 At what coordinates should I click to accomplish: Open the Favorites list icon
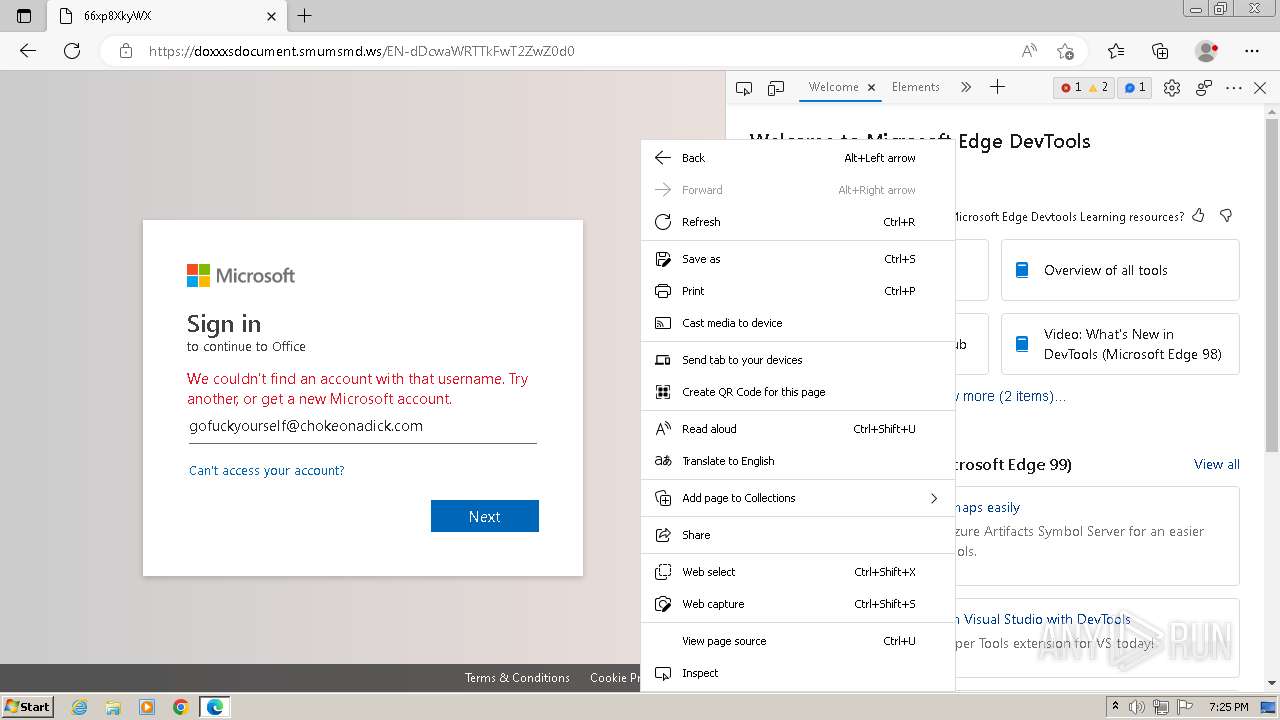point(1116,51)
